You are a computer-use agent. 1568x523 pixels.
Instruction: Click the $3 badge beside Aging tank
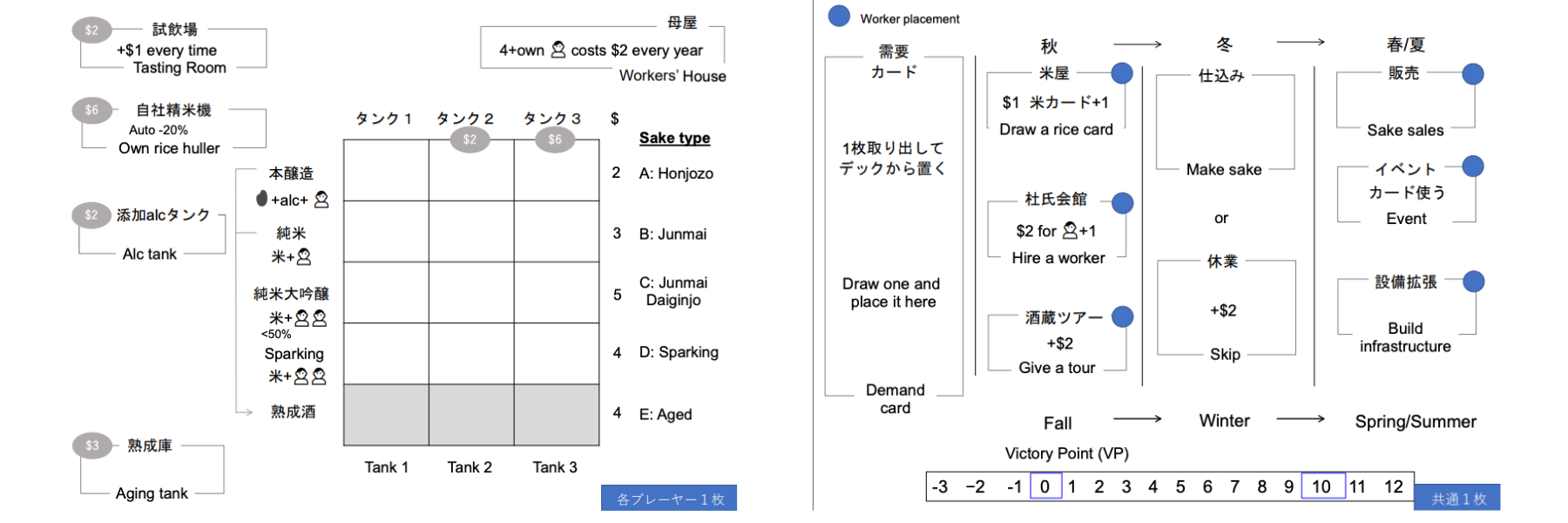pyautogui.click(x=91, y=445)
